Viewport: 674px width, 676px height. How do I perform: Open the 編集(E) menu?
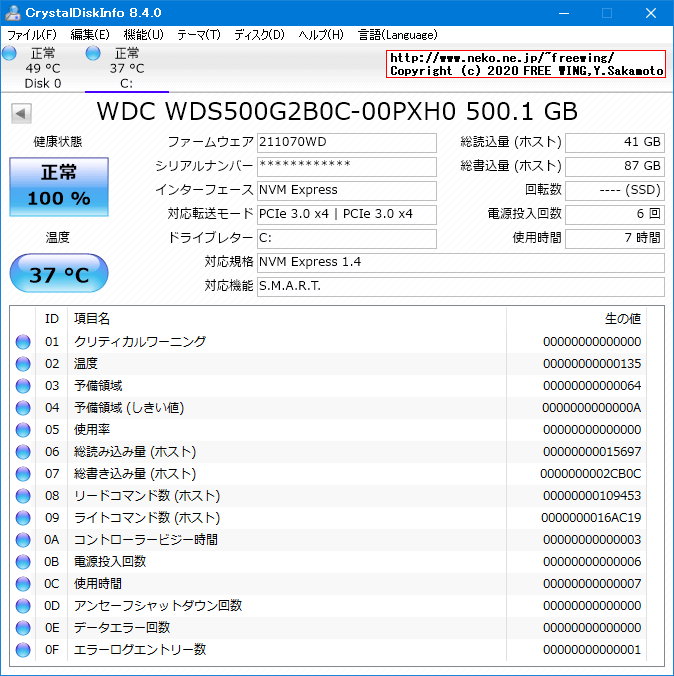pyautogui.click(x=90, y=35)
